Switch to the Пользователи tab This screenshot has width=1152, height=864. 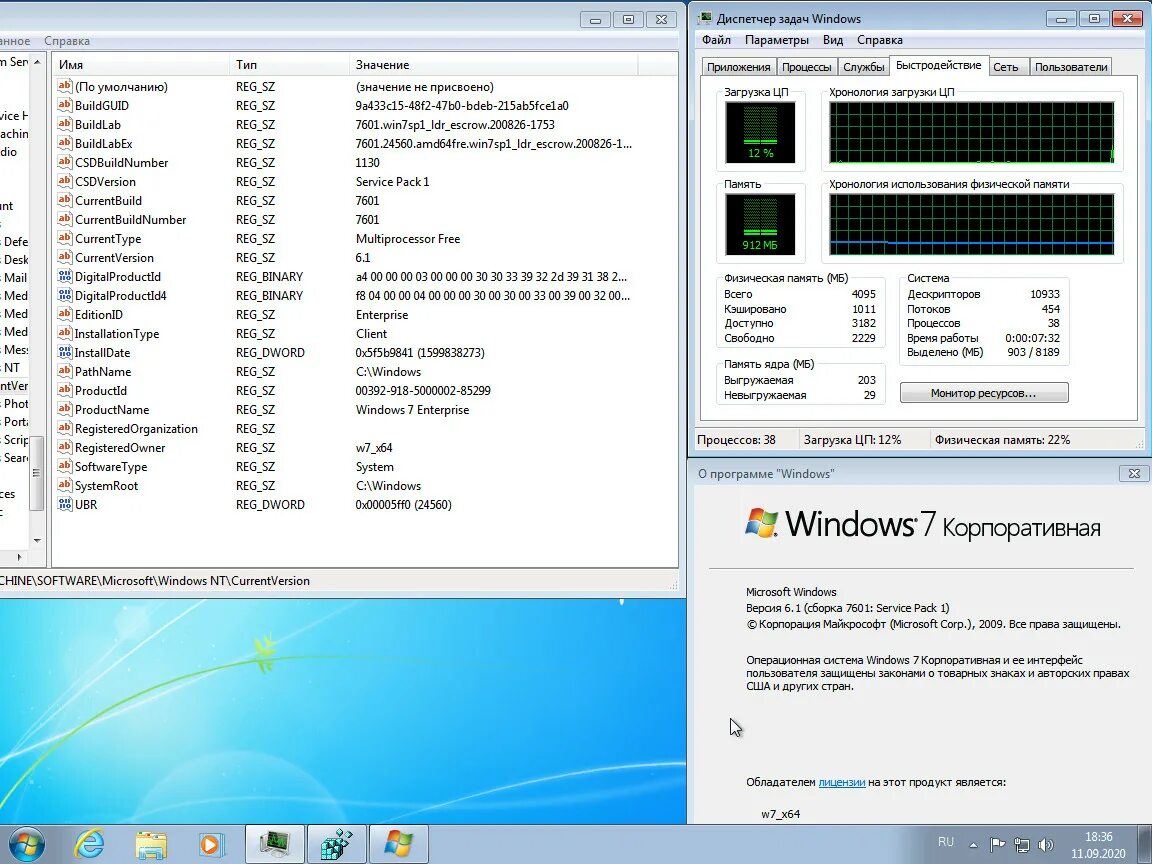click(1070, 67)
